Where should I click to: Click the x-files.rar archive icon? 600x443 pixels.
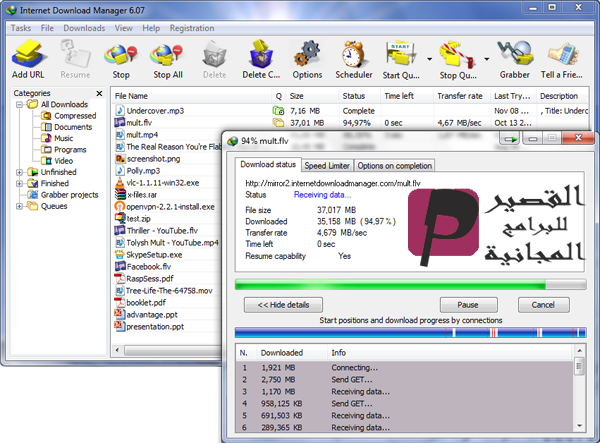[x=120, y=195]
